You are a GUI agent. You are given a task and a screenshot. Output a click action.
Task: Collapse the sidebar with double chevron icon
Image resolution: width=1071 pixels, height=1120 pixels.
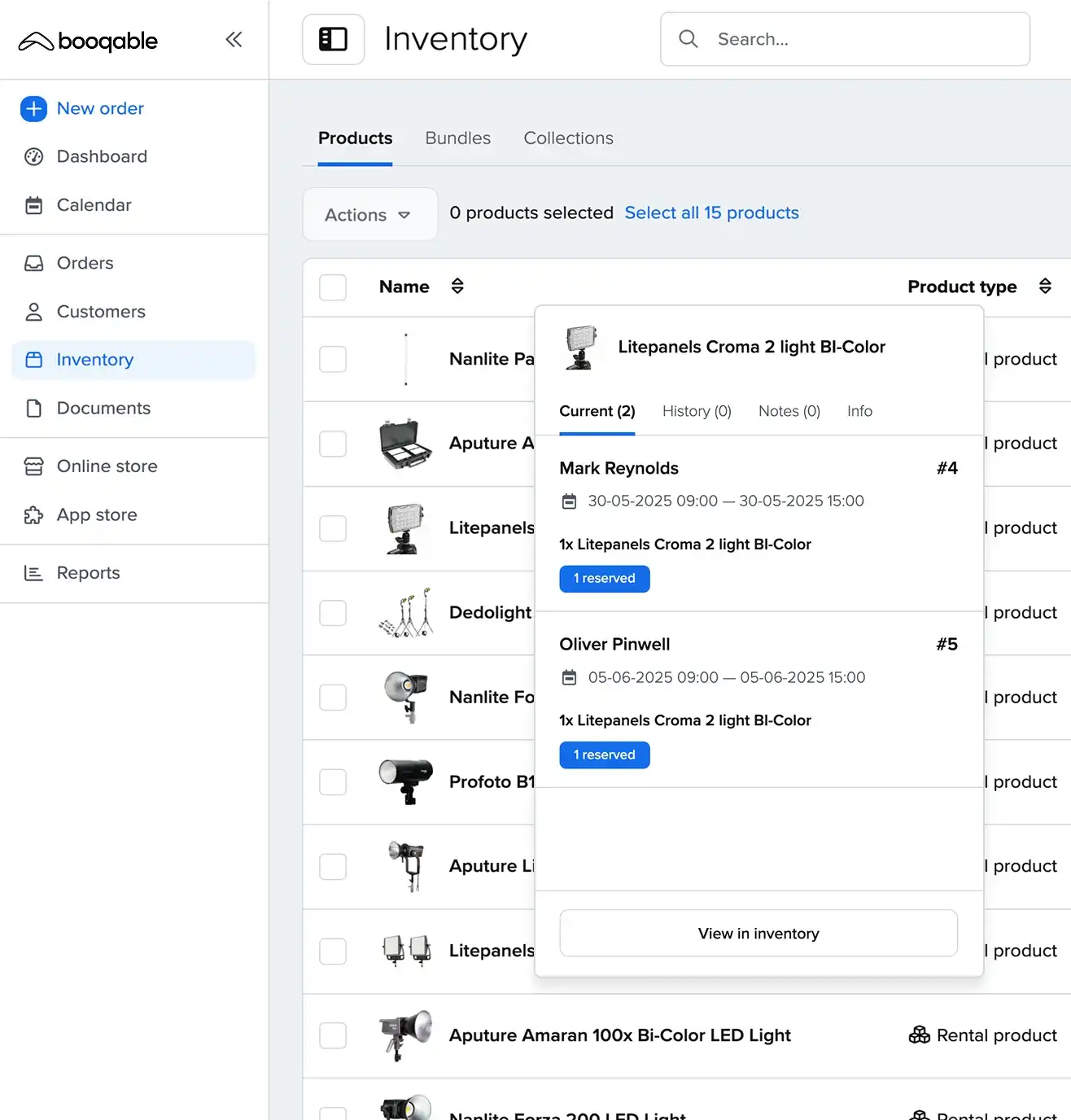[234, 40]
